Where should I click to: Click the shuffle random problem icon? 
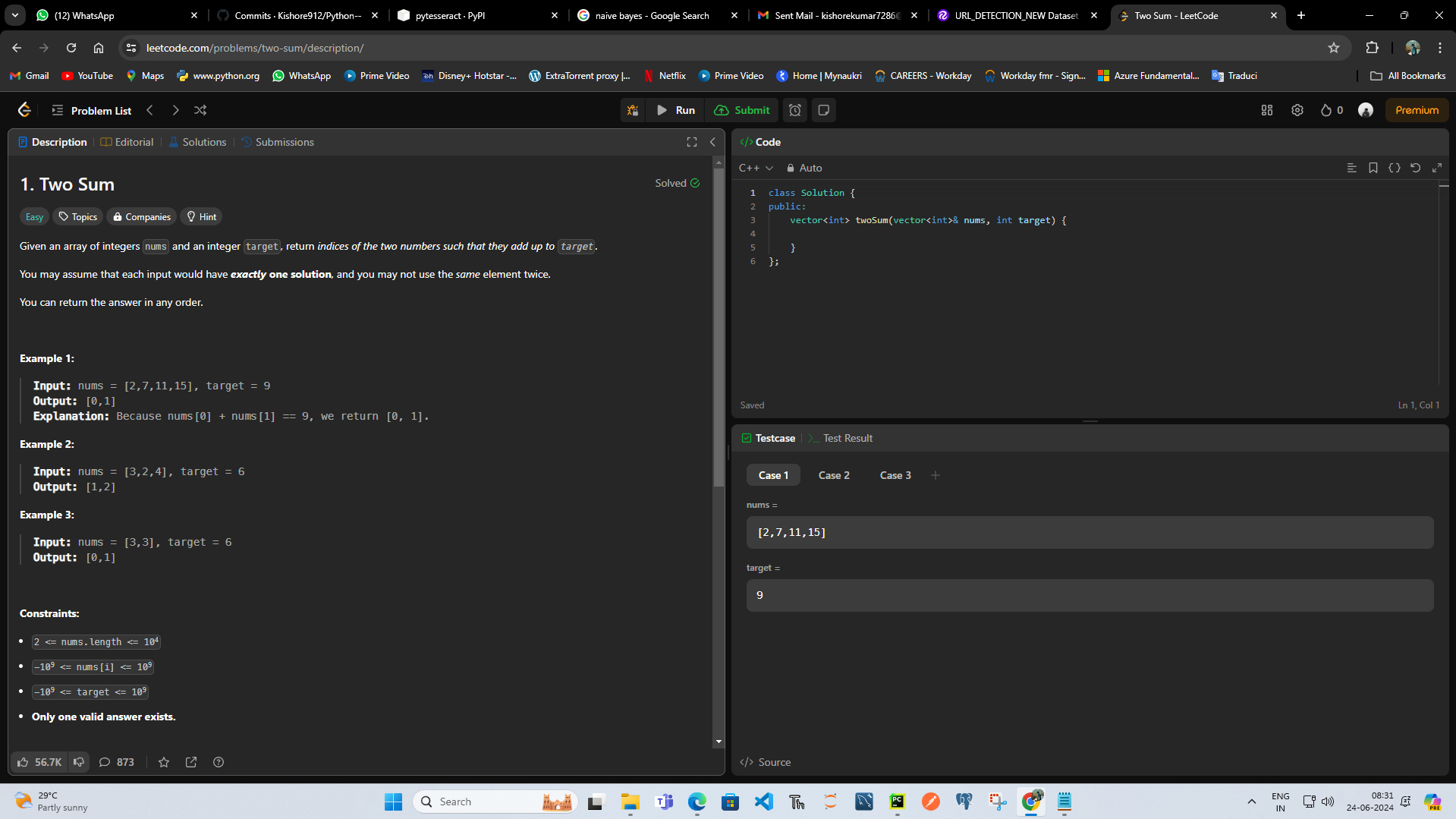[200, 110]
